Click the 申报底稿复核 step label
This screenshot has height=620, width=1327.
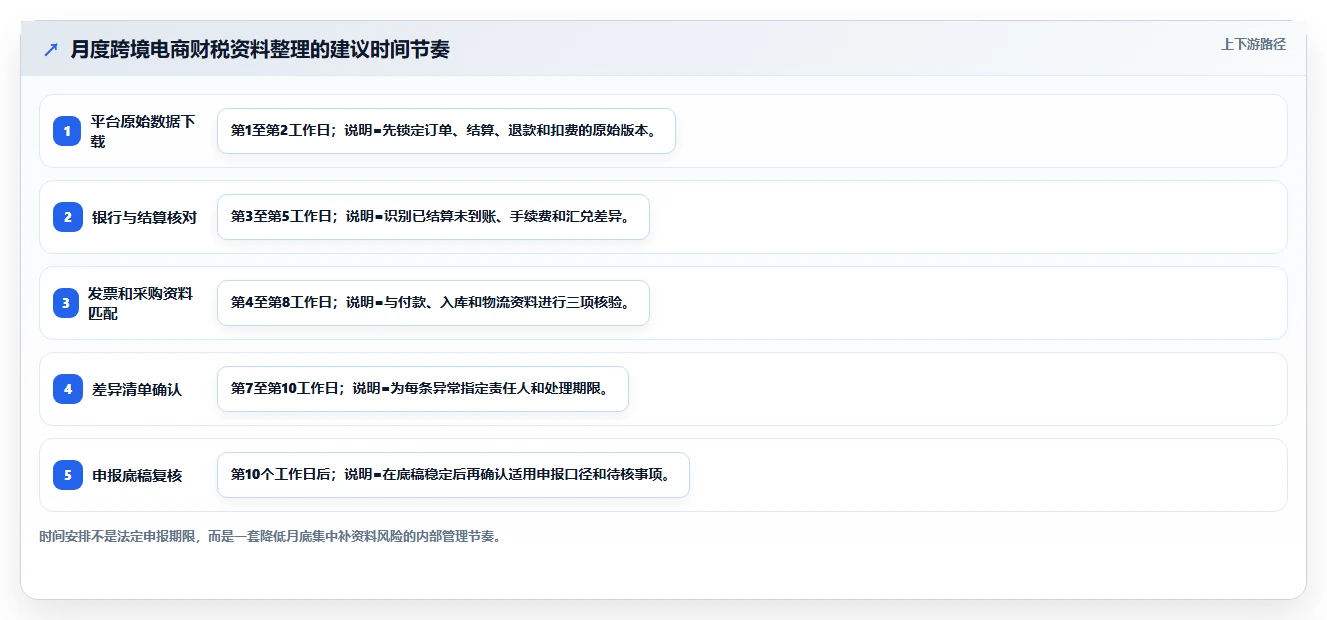[137, 475]
